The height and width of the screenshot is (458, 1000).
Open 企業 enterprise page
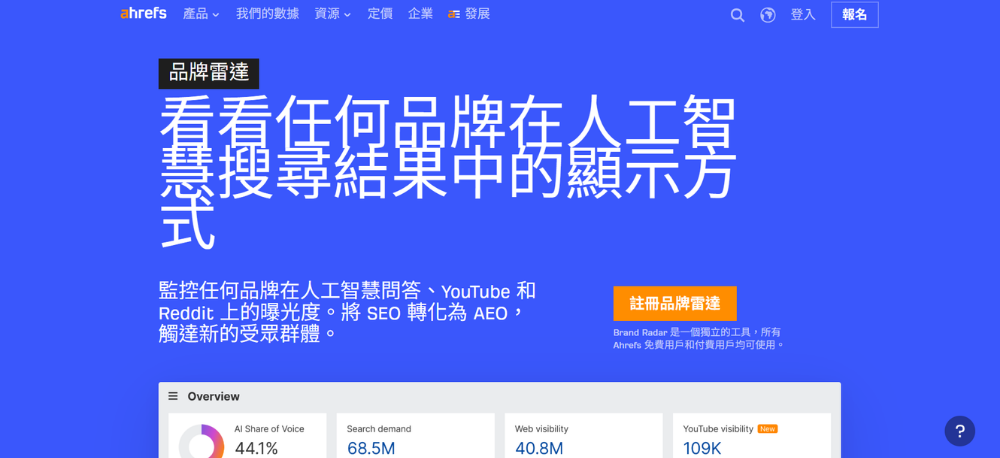point(420,14)
